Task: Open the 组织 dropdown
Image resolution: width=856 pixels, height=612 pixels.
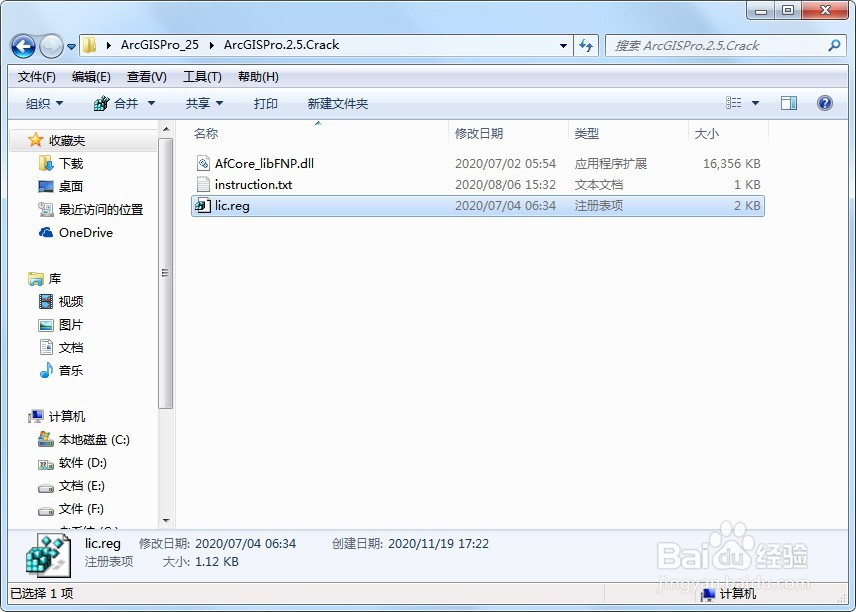Action: (x=44, y=103)
